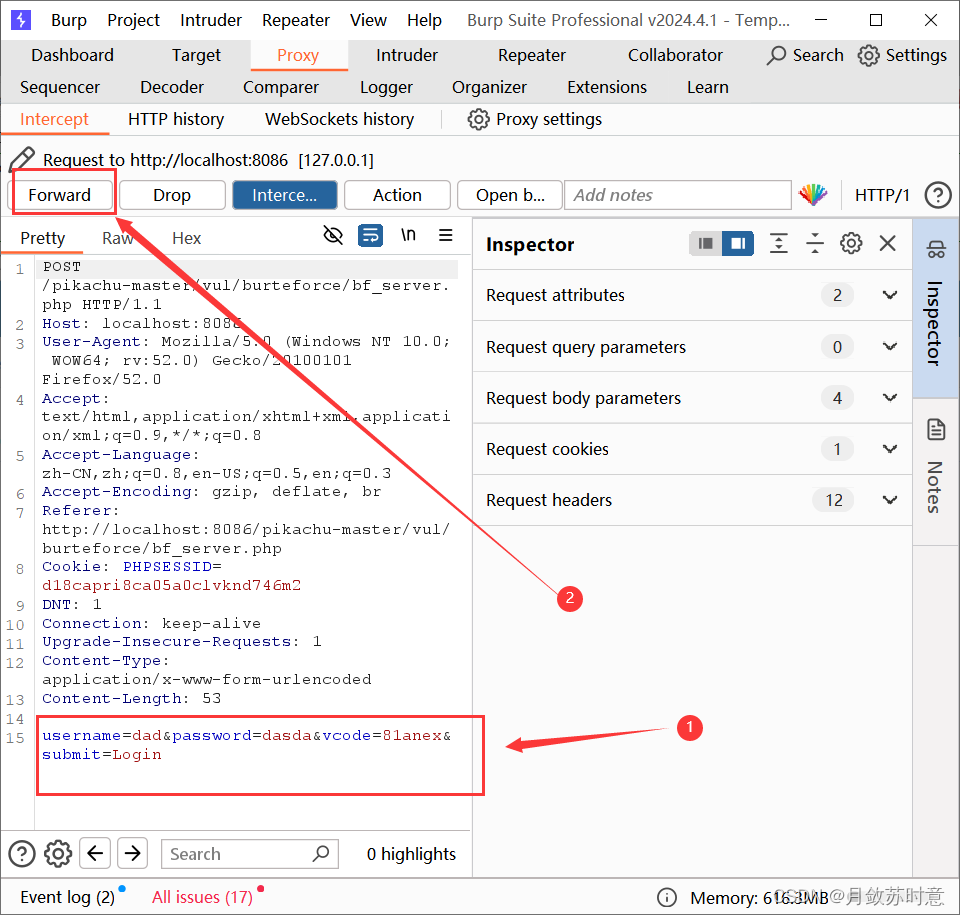
Task: Switch to Decoder tab
Action: pos(171,88)
